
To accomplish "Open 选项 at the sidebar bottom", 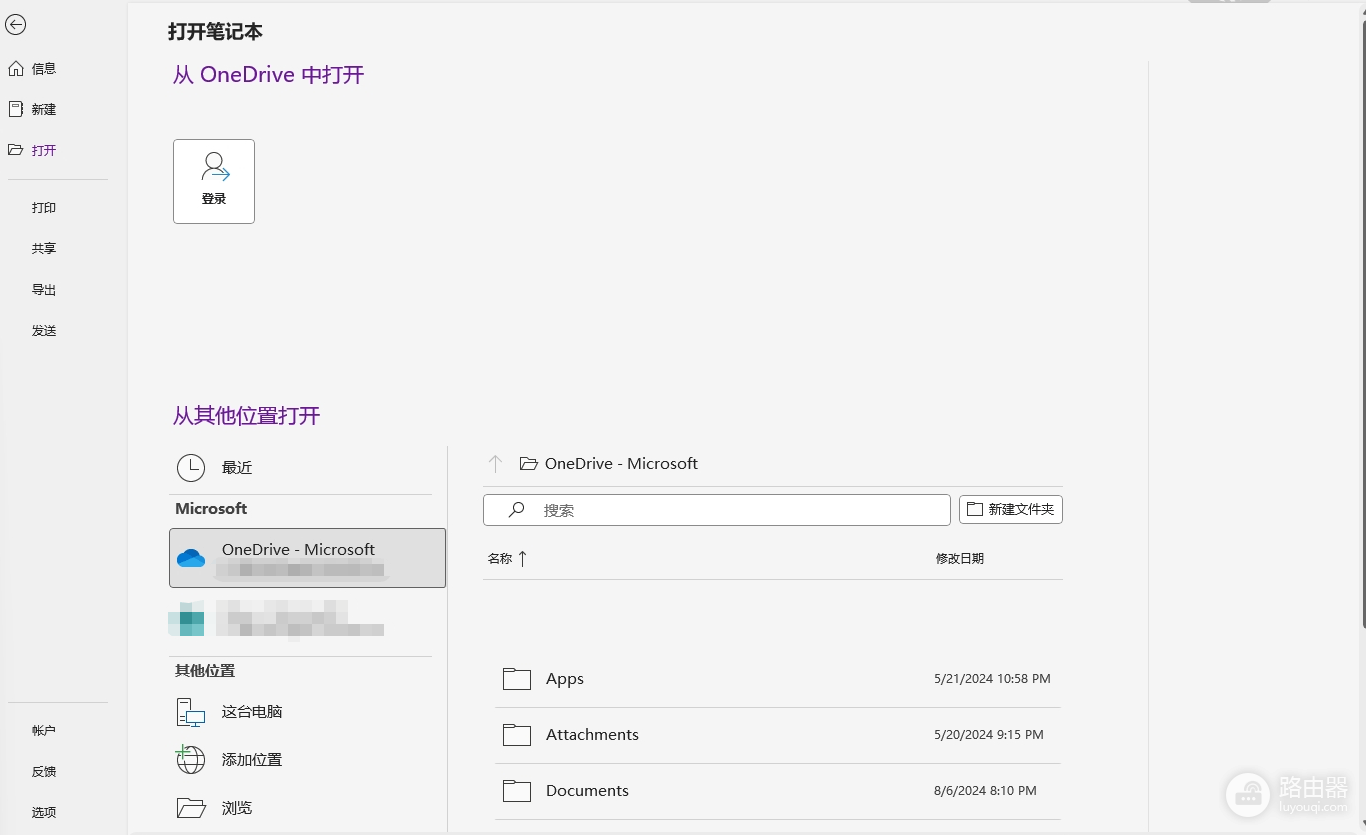I will click(x=44, y=813).
